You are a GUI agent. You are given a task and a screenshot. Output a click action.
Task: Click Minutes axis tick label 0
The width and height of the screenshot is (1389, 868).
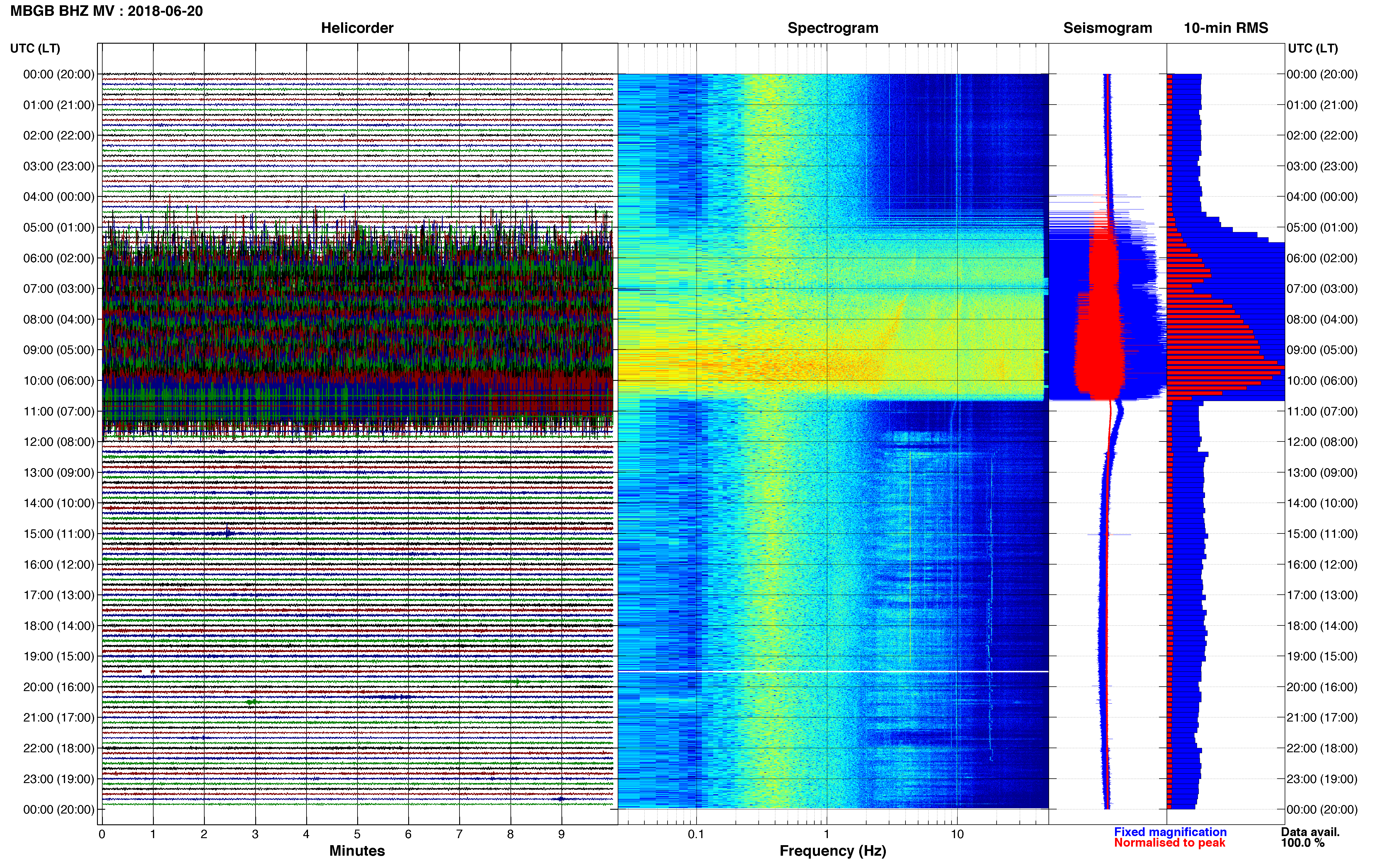pos(102,834)
